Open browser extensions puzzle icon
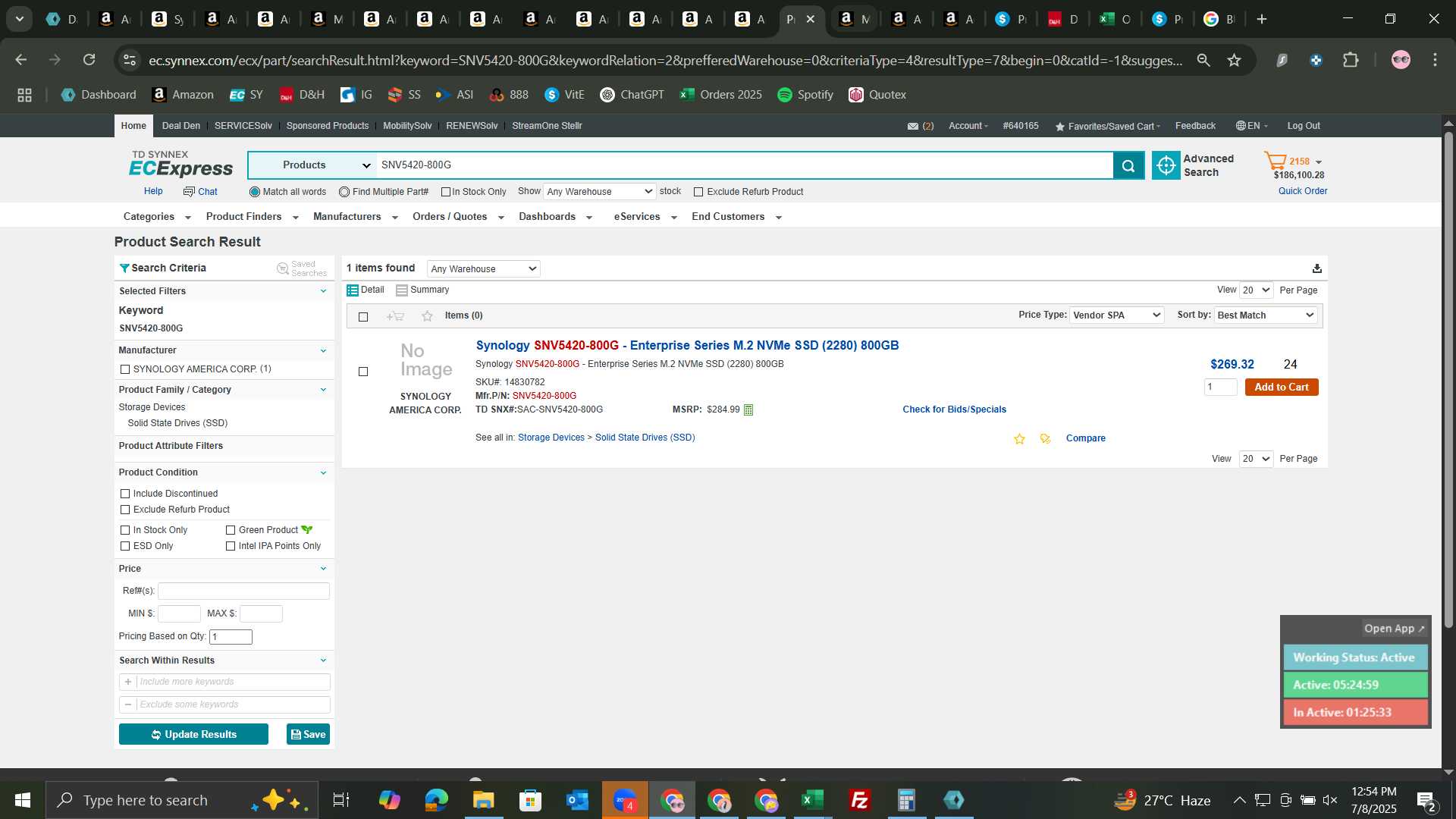 coord(1351,60)
